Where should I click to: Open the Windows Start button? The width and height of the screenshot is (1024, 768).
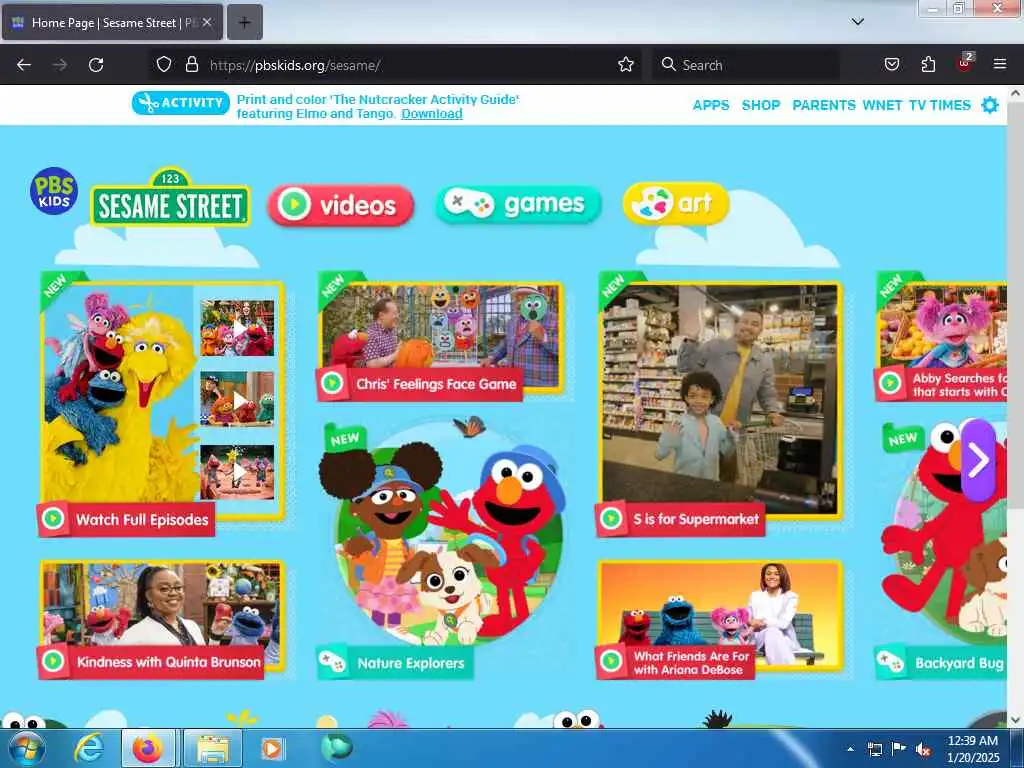pos(26,748)
